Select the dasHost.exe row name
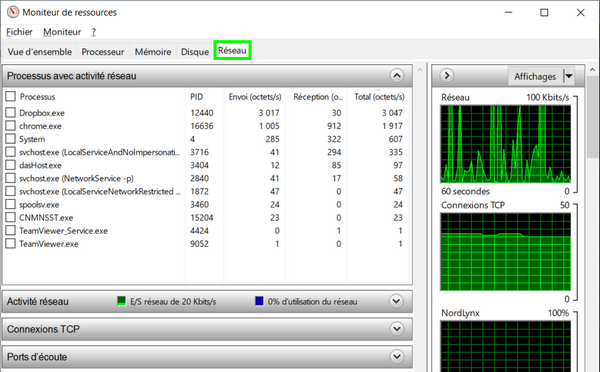Screen dimensions: 600x372 point(40,165)
